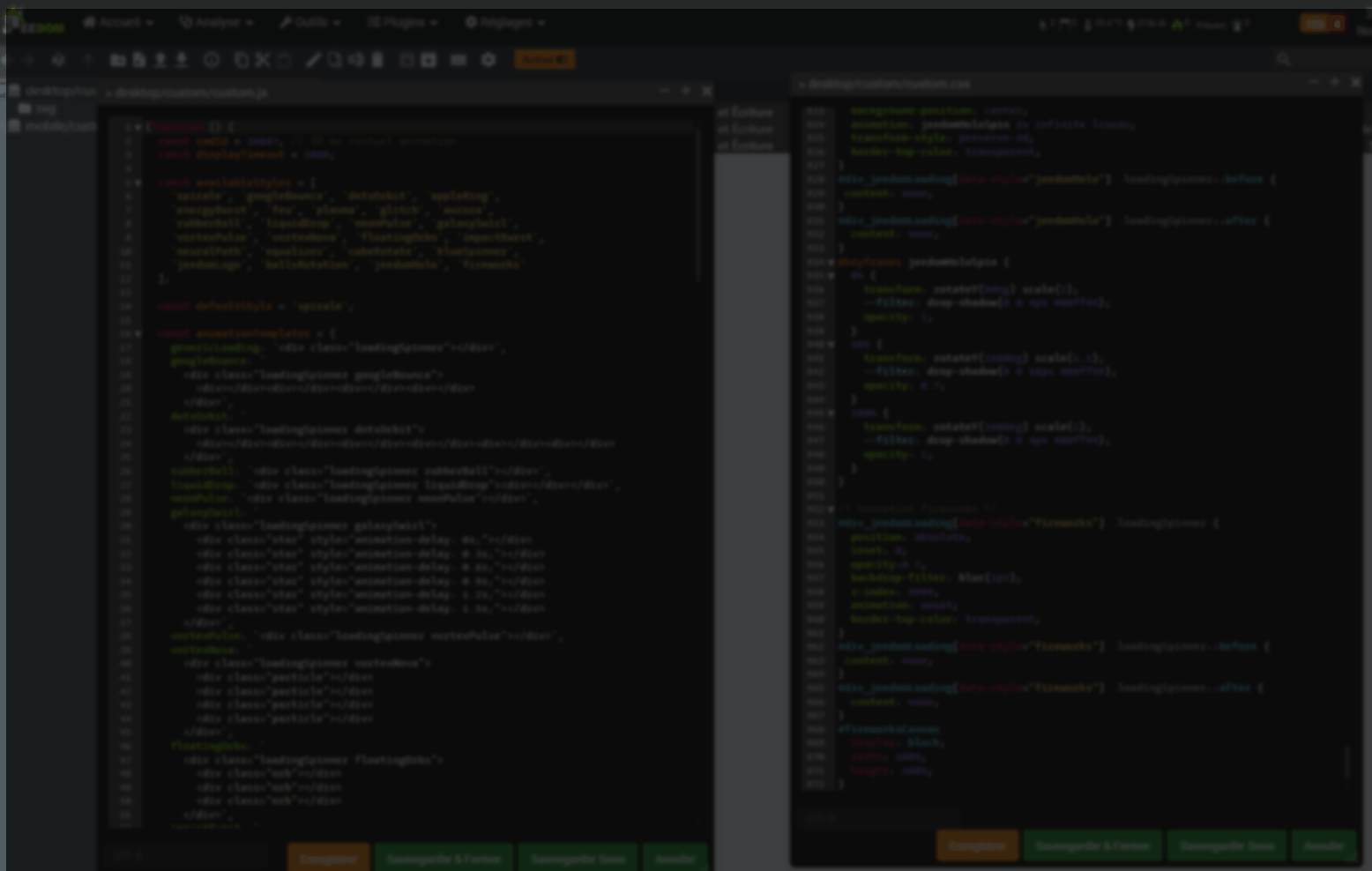Click the copy icon in the file toolbar
Screen dimensions: 1372x871
click(242, 60)
